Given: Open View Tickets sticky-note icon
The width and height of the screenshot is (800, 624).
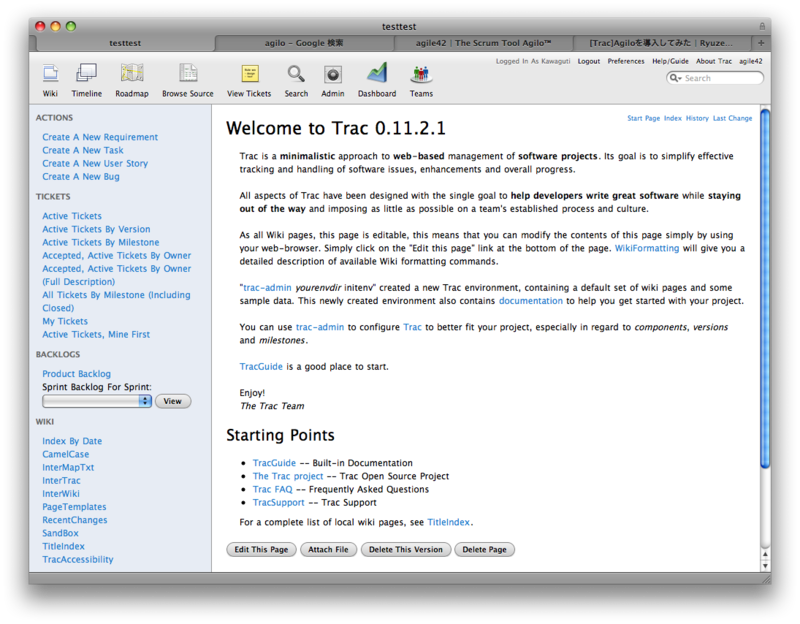Looking at the screenshot, I should coord(249,74).
